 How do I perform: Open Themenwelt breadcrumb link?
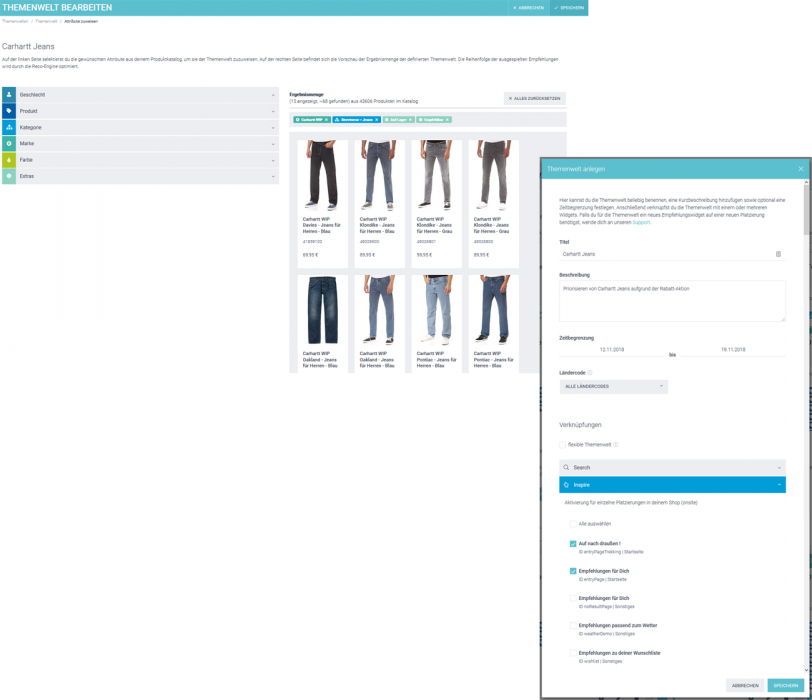click(46, 21)
